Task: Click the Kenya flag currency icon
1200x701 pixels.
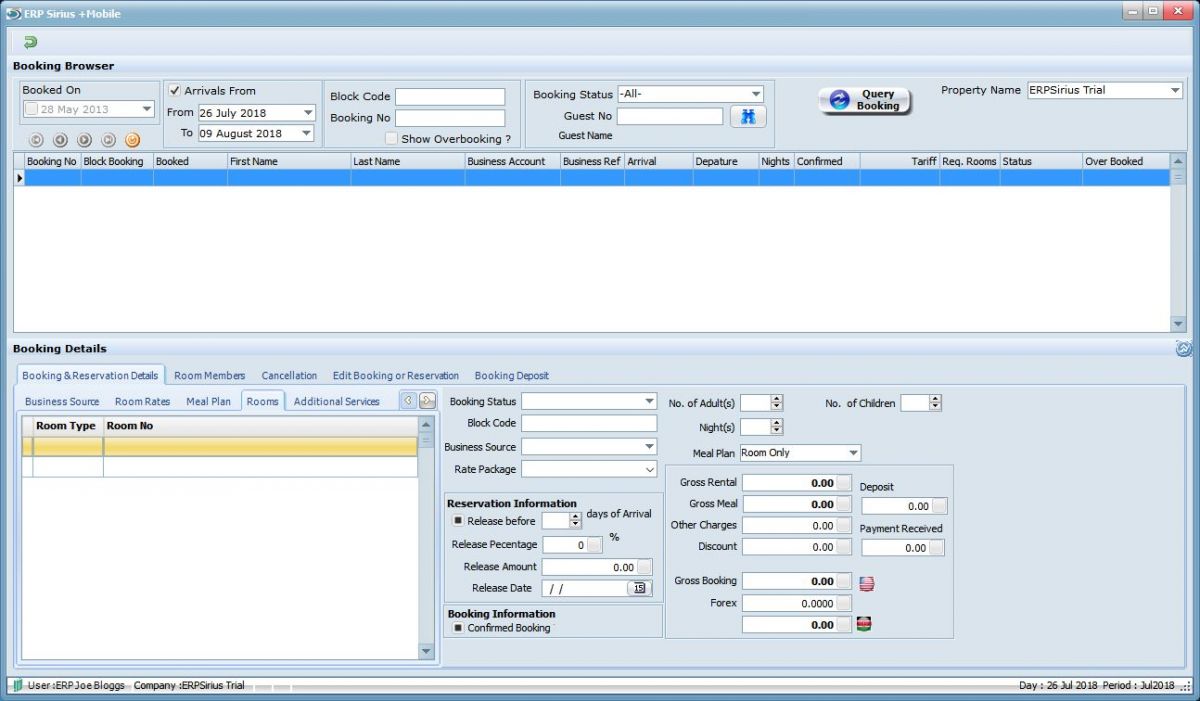Action: [864, 624]
